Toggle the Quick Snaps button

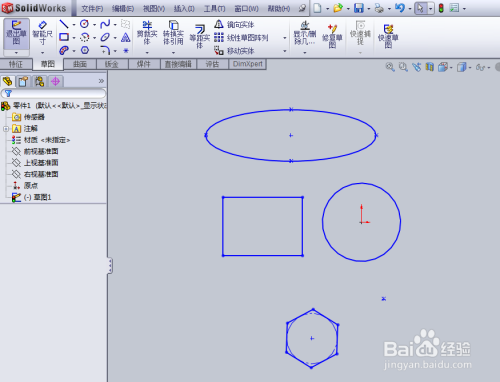[x=360, y=33]
